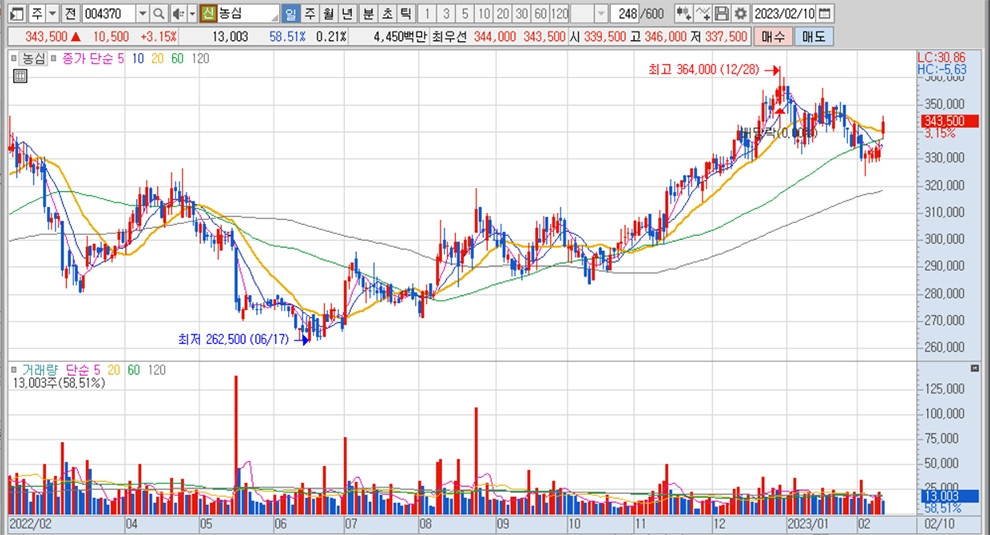
Task: Click the add line overlay icon
Action: pyautogui.click(x=703, y=14)
